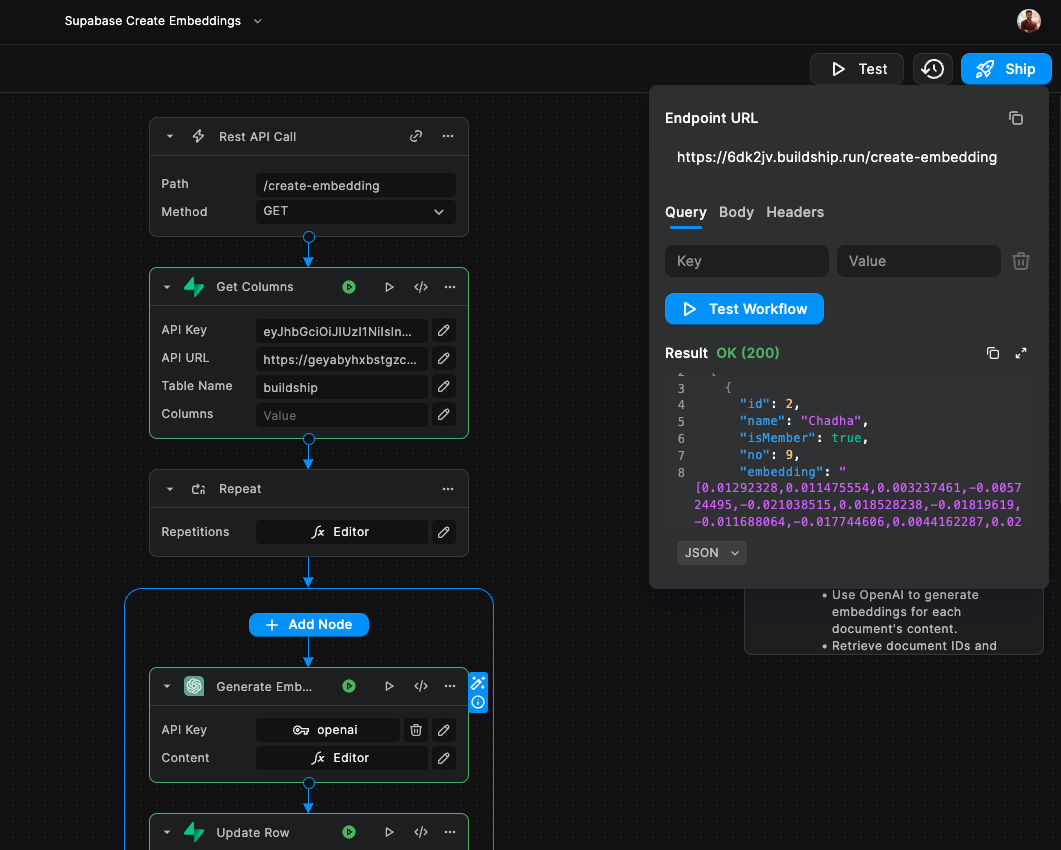1061x850 pixels.
Task: Switch to the Body tab
Action: point(736,212)
